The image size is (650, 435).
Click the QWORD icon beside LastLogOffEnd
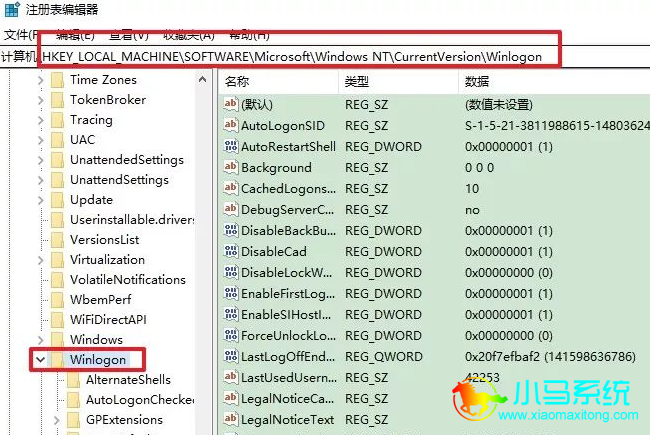point(231,356)
